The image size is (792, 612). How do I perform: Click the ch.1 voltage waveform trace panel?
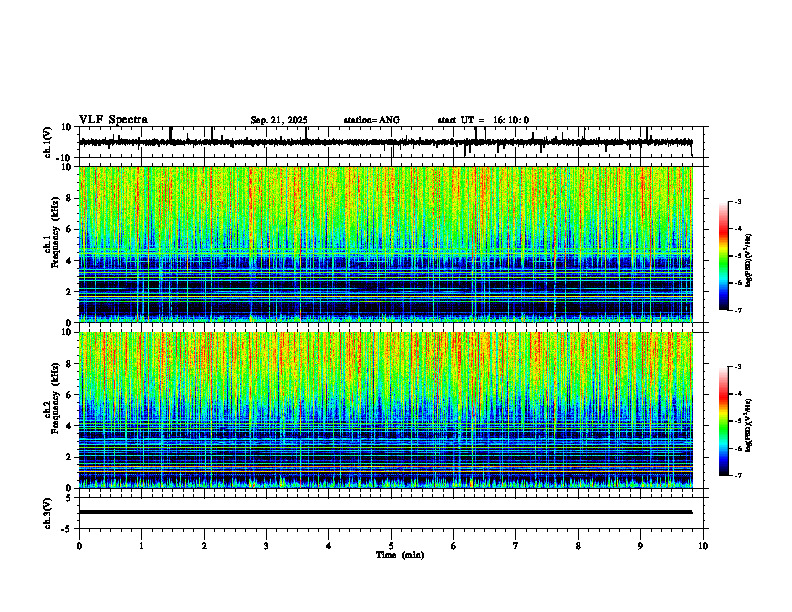(x=393, y=142)
